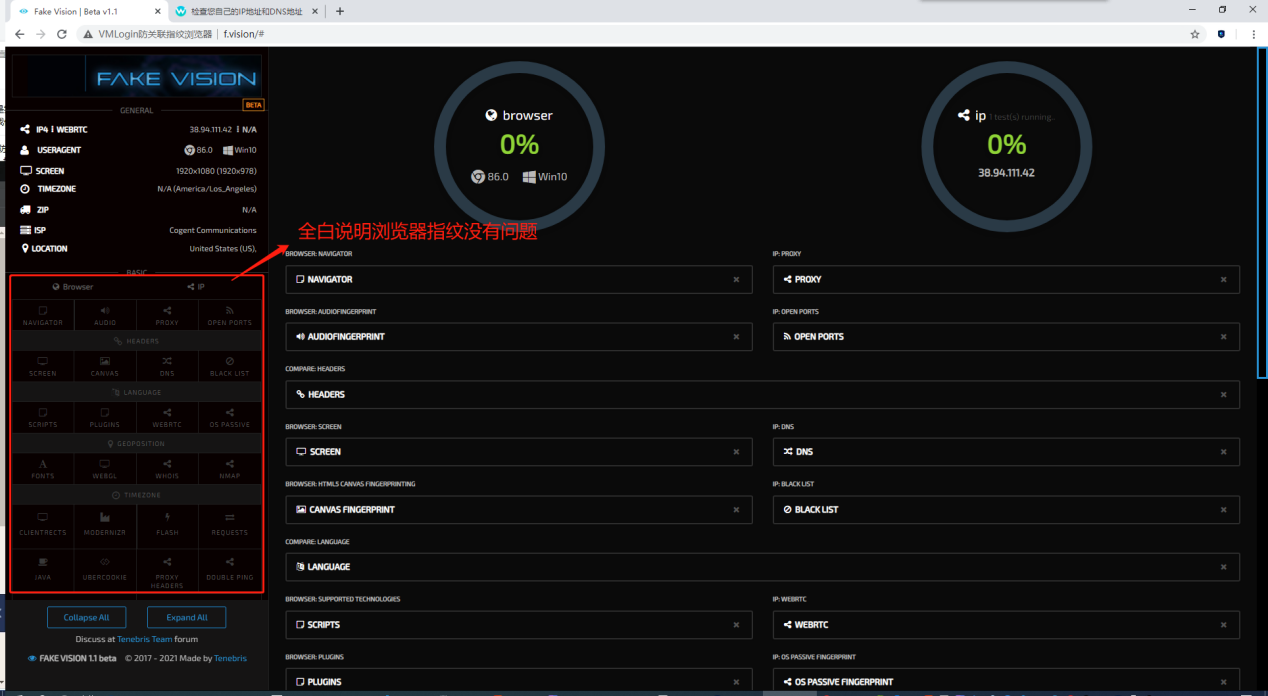Close the NAVIGATOR panel with its X

736,280
